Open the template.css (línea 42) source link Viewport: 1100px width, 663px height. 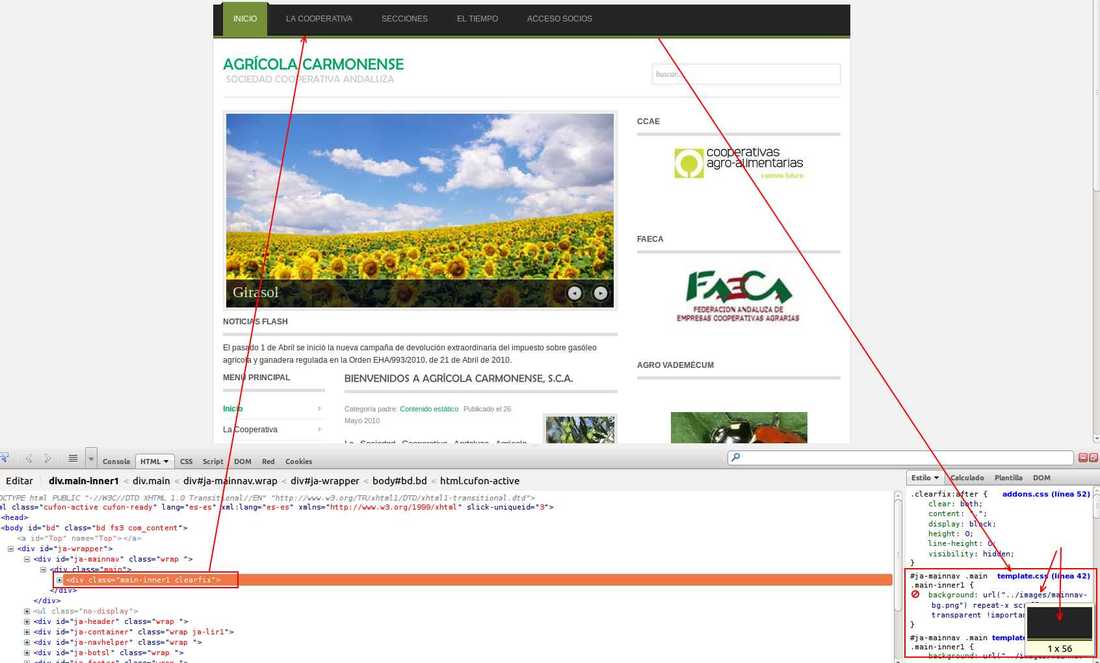click(1043, 576)
